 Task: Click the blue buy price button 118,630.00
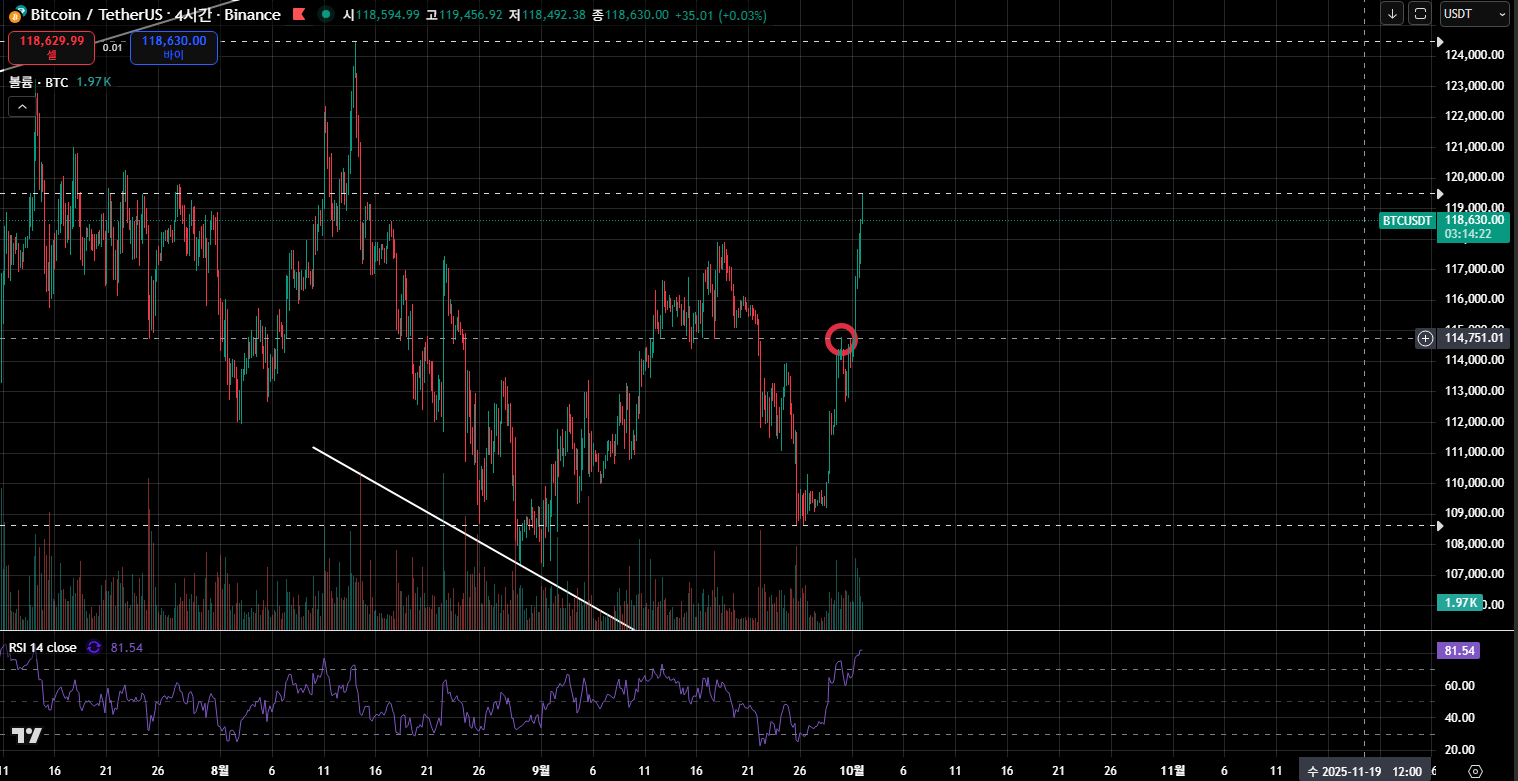tap(174, 47)
